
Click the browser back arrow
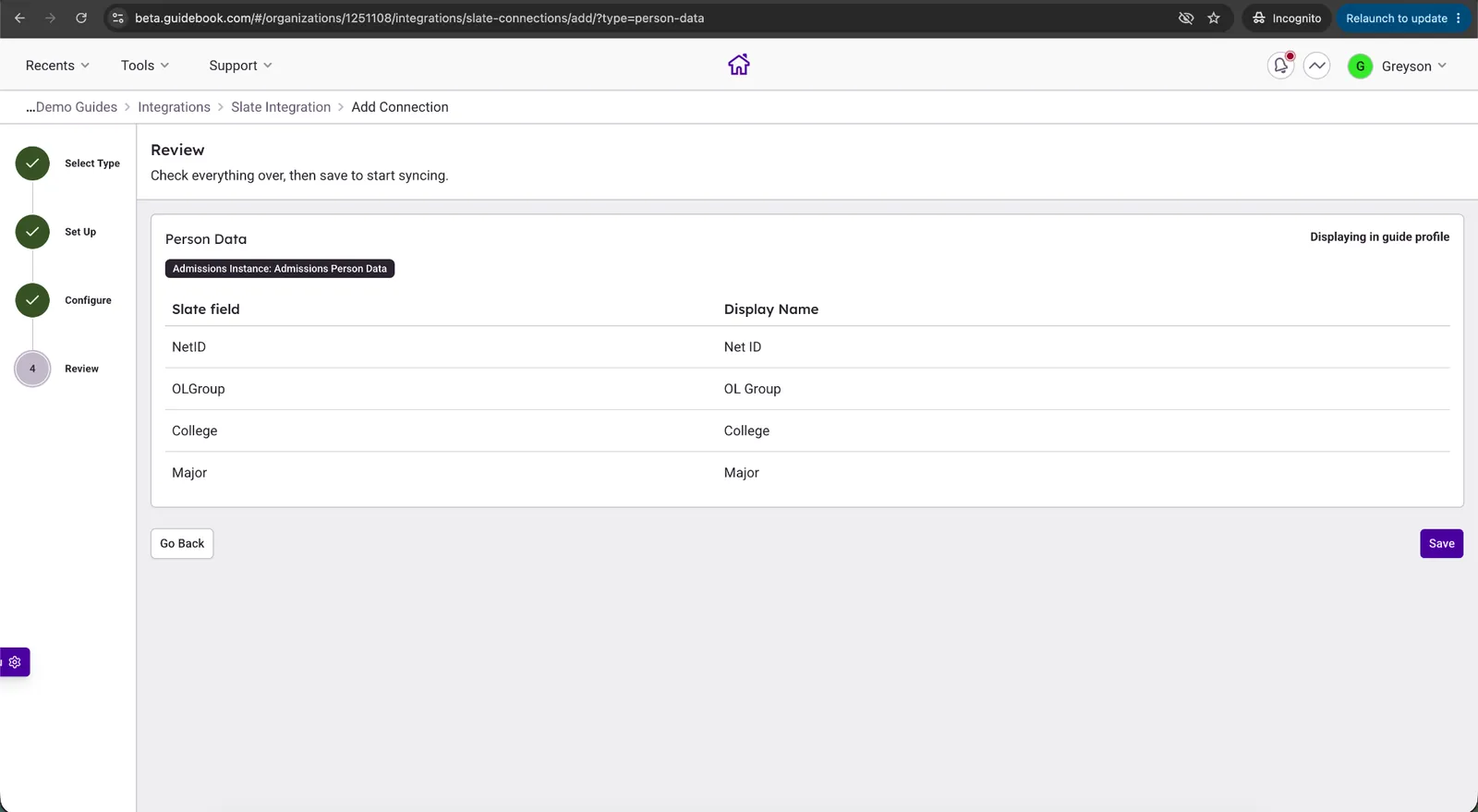click(x=19, y=18)
